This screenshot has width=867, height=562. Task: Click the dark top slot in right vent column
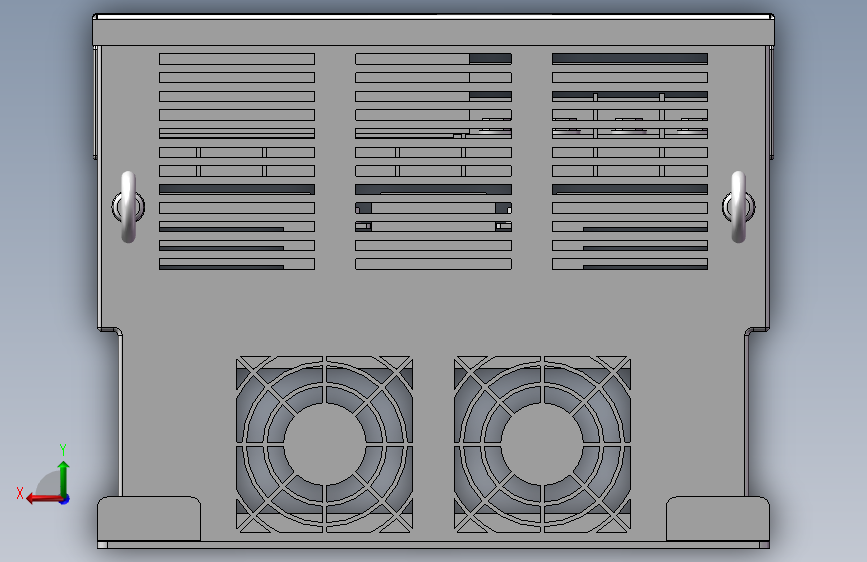630,59
